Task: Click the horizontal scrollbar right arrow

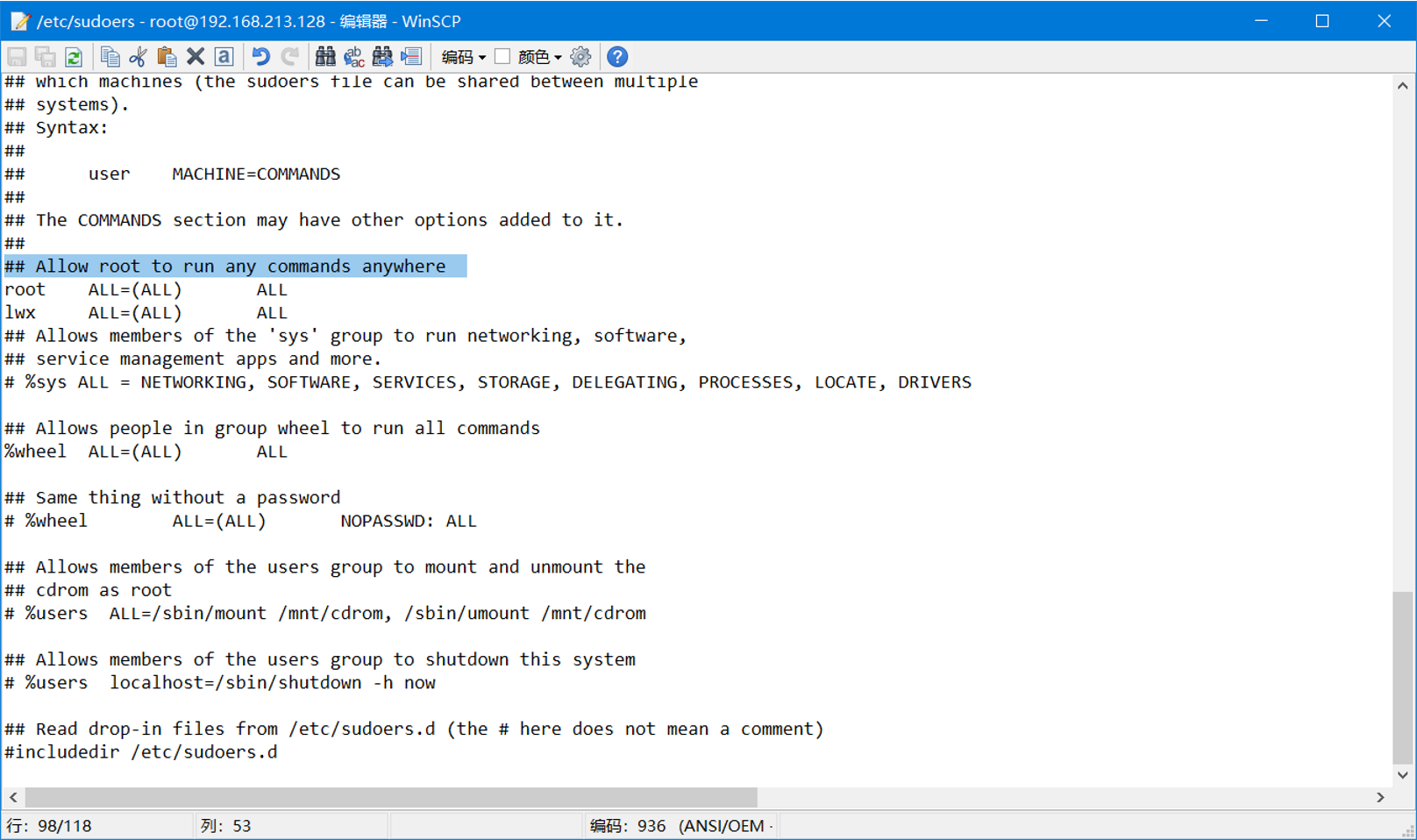Action: pos(1380,797)
